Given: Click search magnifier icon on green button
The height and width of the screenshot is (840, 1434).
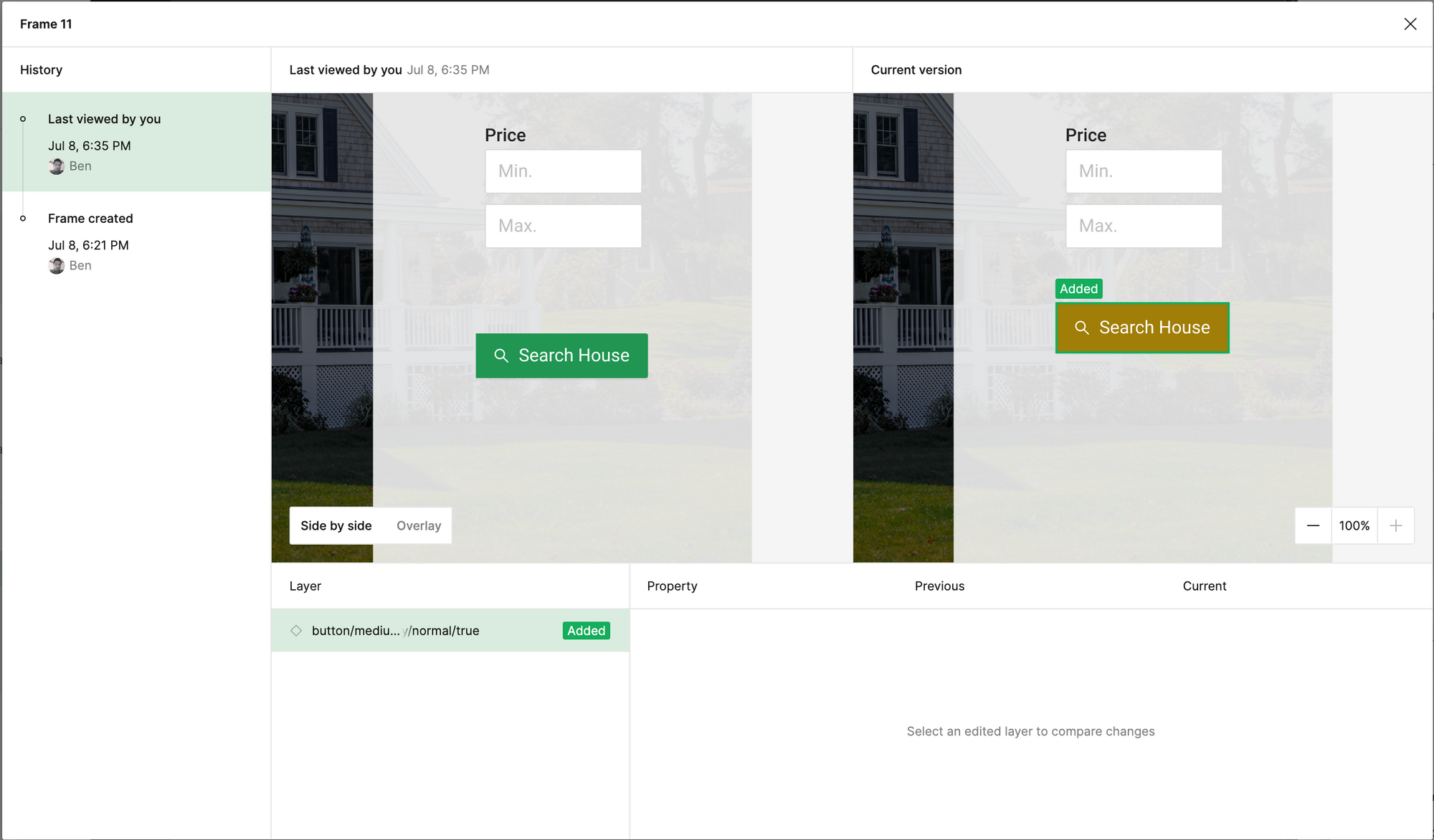Looking at the screenshot, I should [501, 355].
